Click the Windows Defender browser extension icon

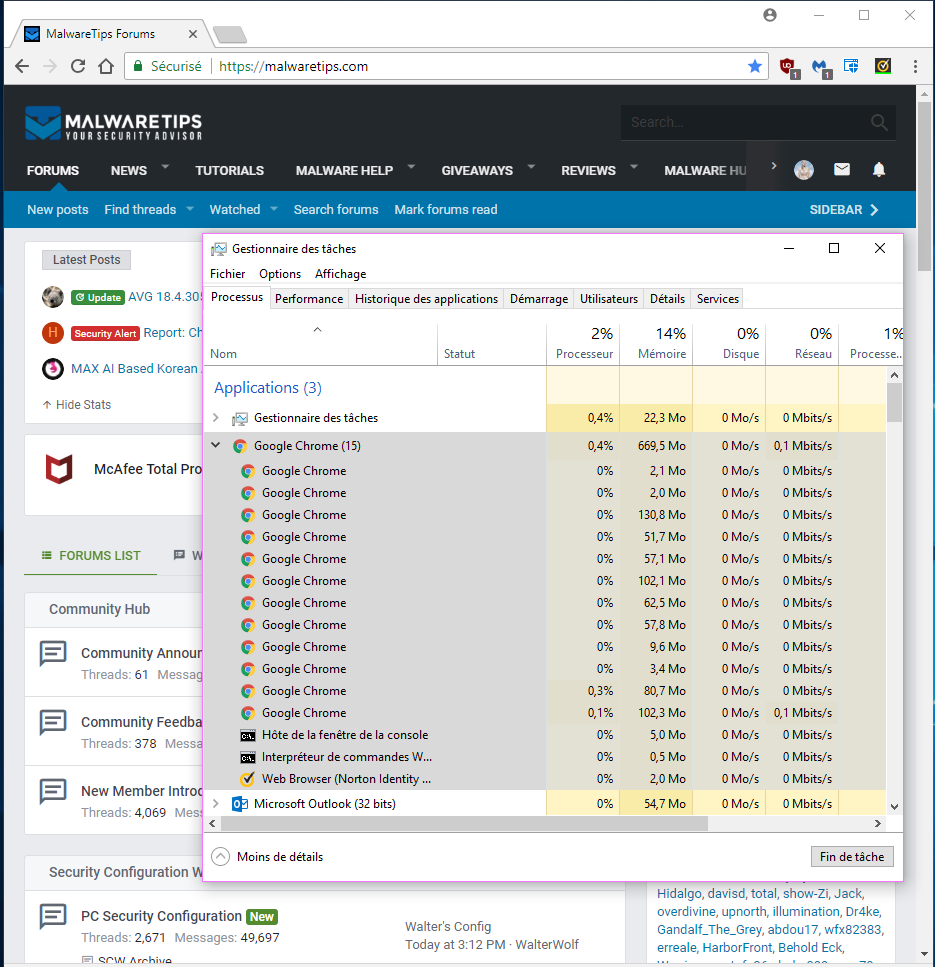(851, 66)
